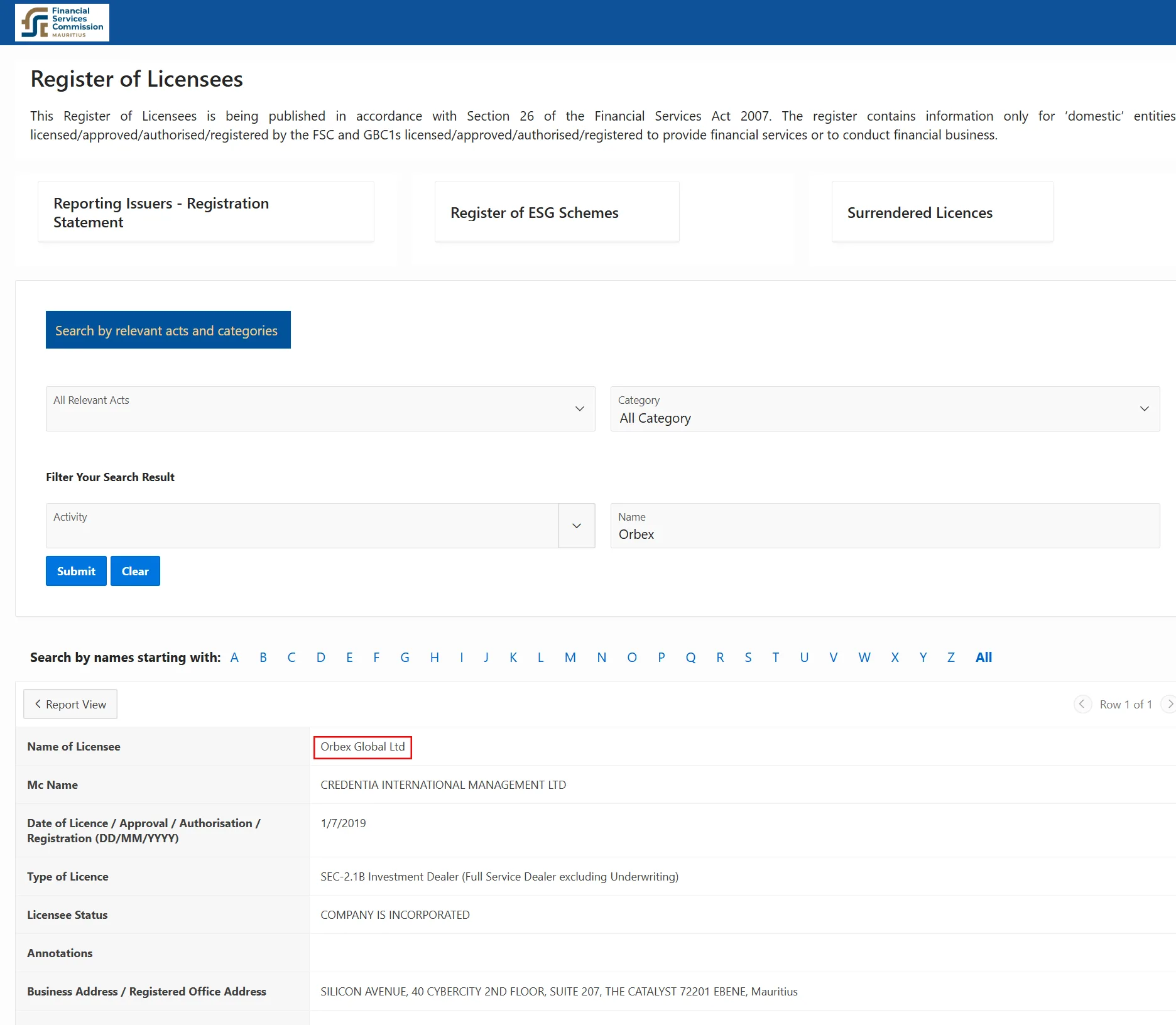
Task: Expand the All Relevant Acts dropdown
Action: coord(320,409)
